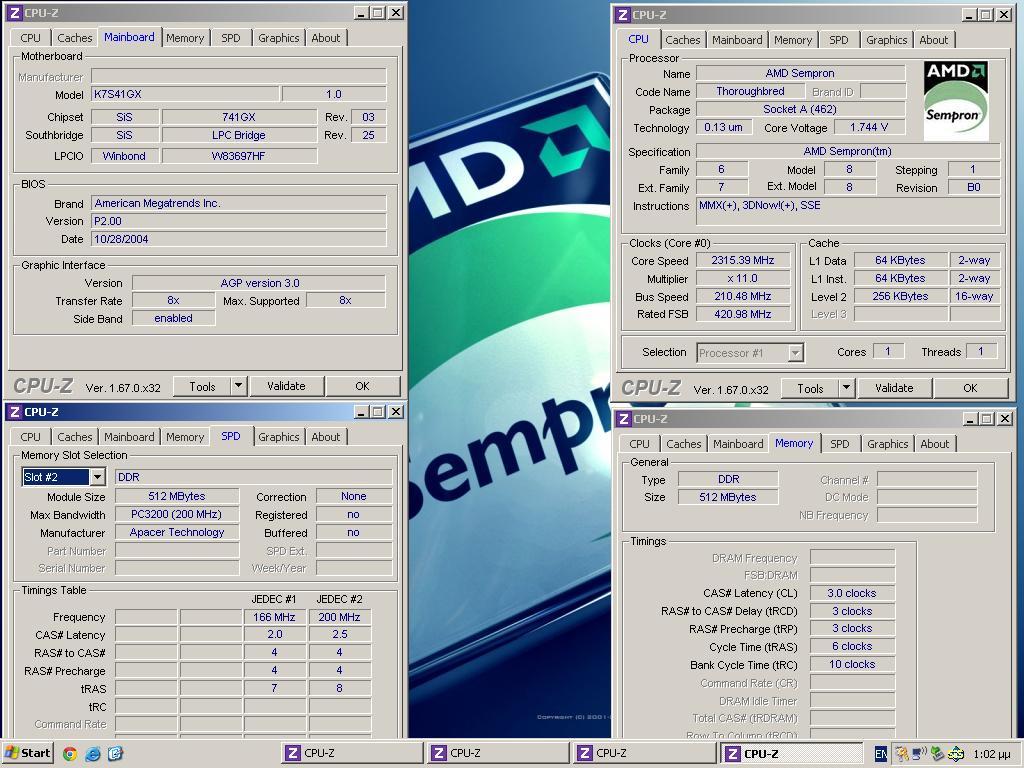This screenshot has width=1024, height=768.
Task: Click the BIOS version P2.00 field
Action: [x=238, y=221]
